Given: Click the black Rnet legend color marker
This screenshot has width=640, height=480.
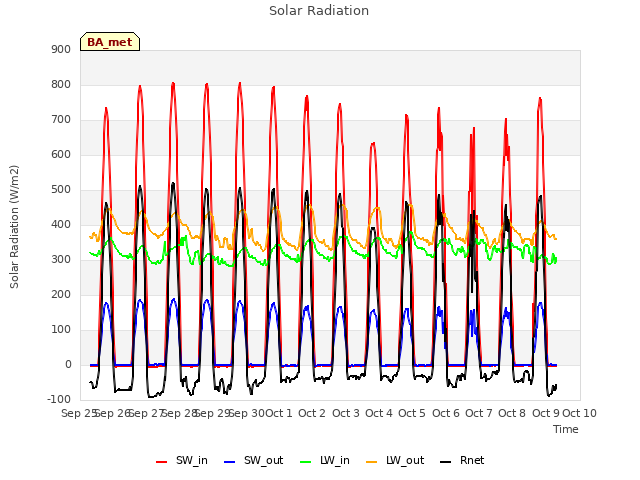Looking at the screenshot, I should click(x=446, y=462).
